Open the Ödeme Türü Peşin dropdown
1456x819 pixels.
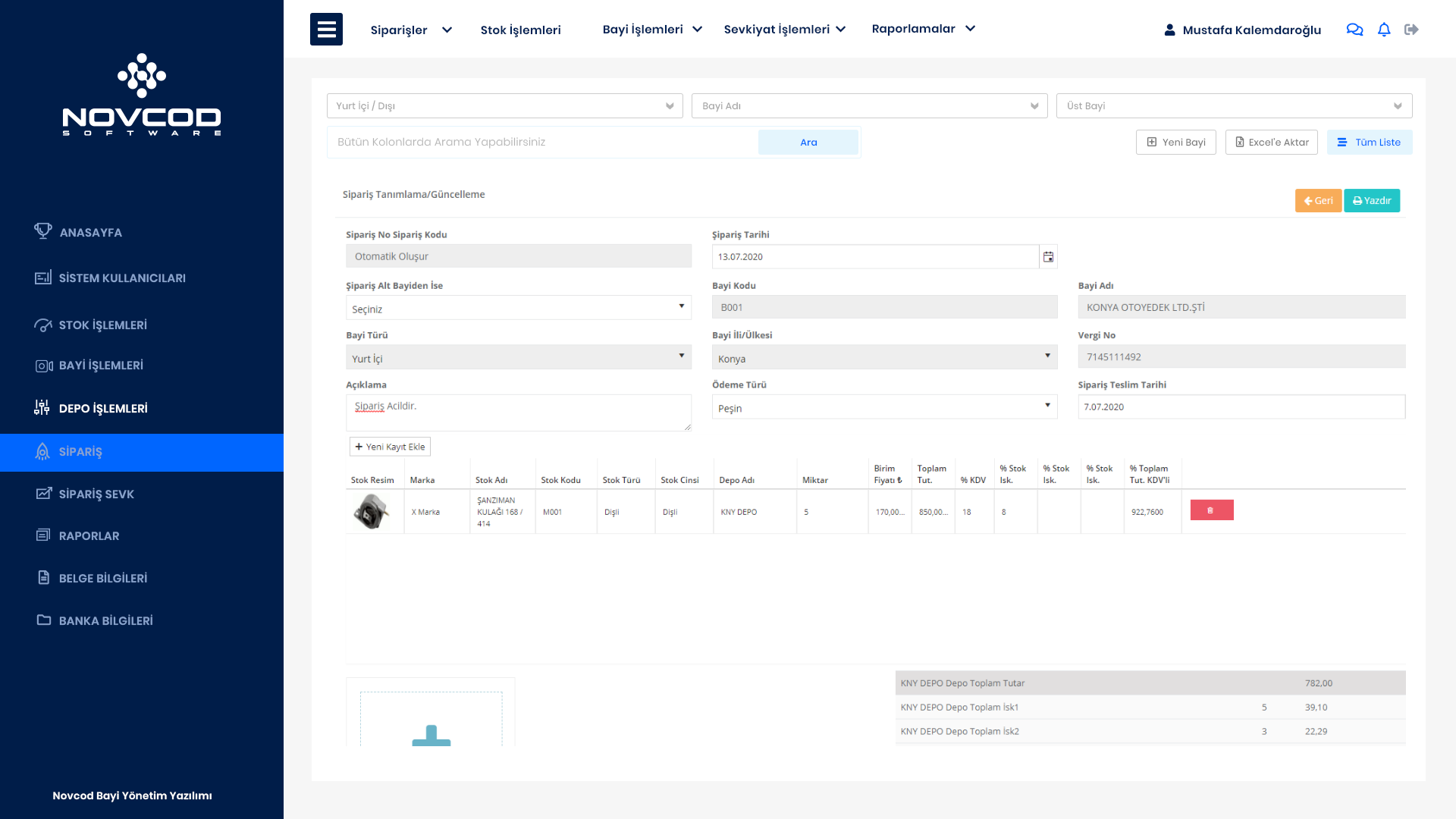coord(884,407)
